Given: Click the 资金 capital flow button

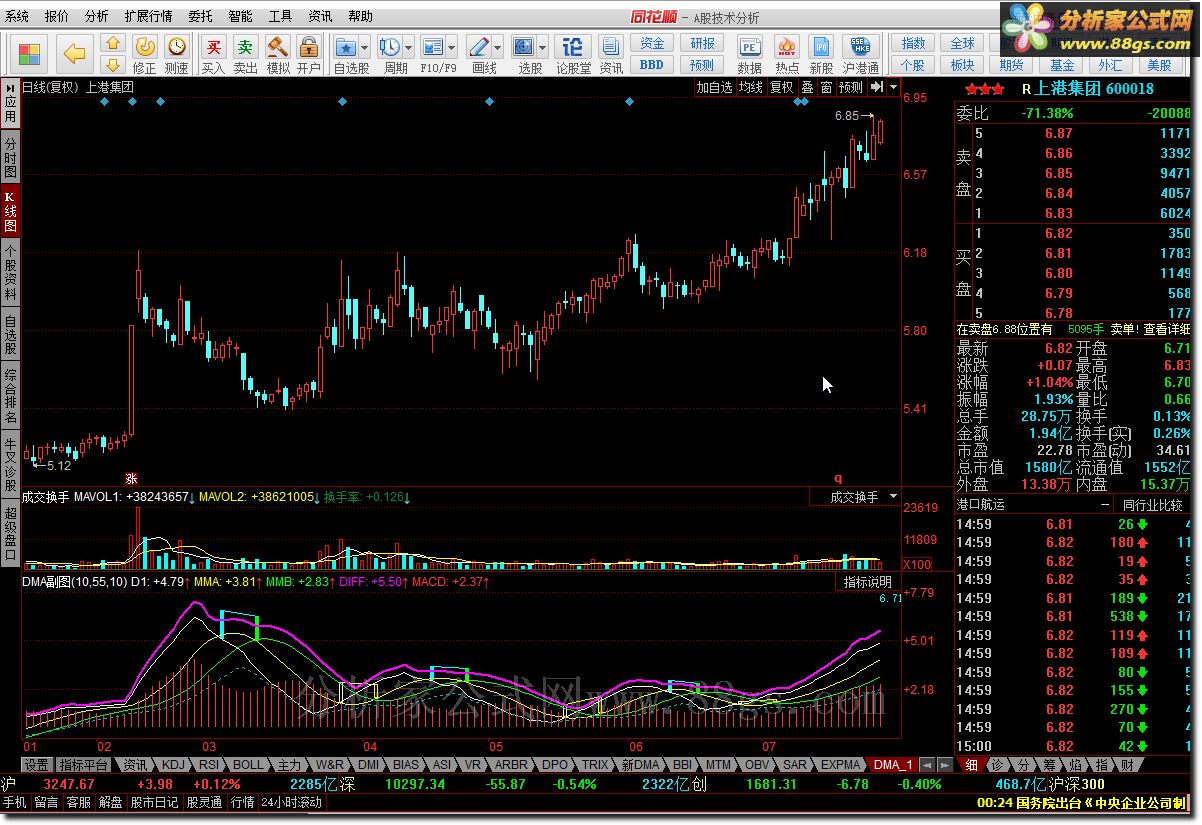Looking at the screenshot, I should click(x=652, y=43).
